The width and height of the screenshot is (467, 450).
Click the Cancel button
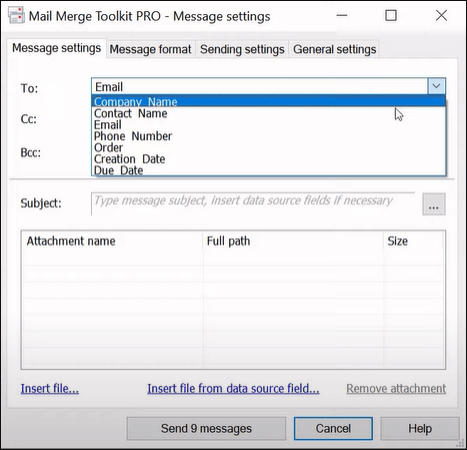[x=333, y=428]
